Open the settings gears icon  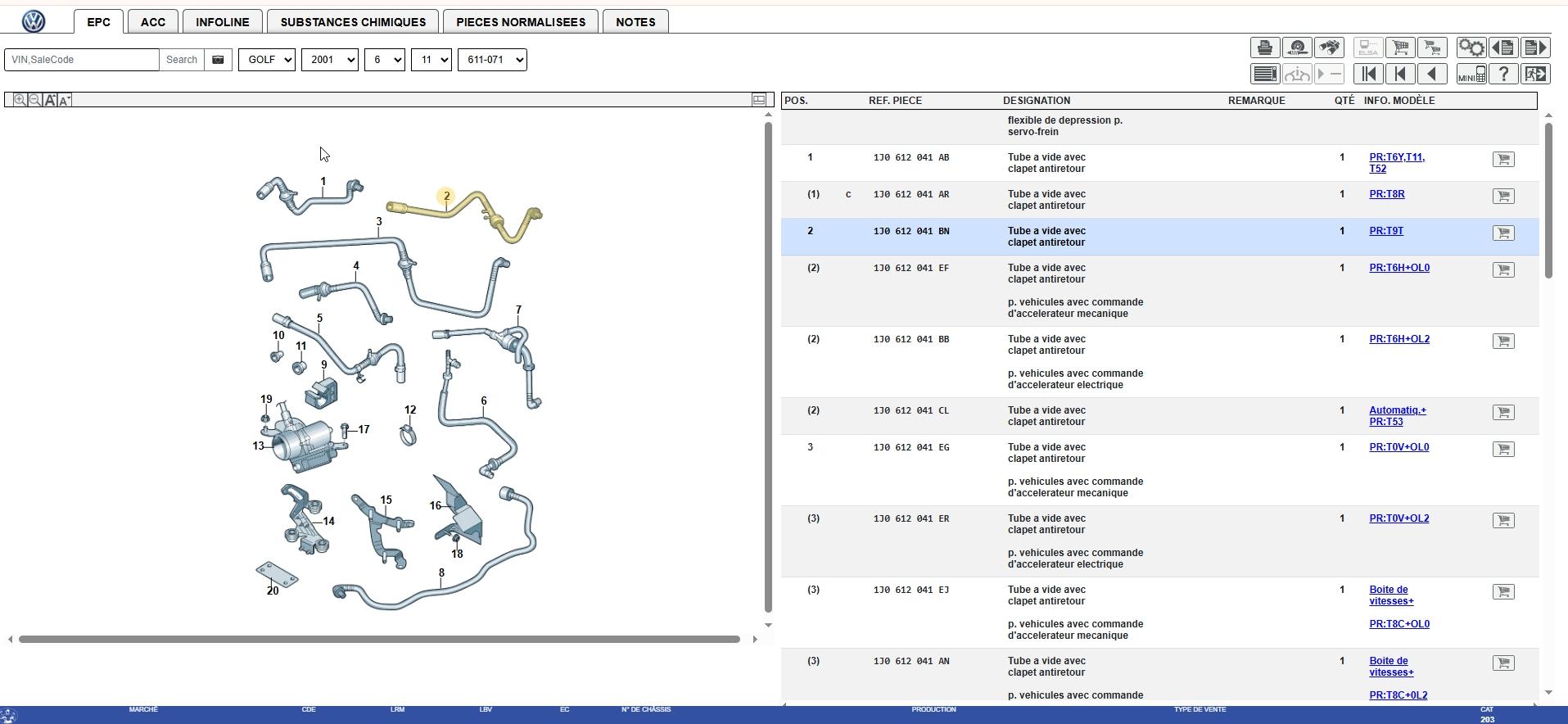pos(1471,48)
